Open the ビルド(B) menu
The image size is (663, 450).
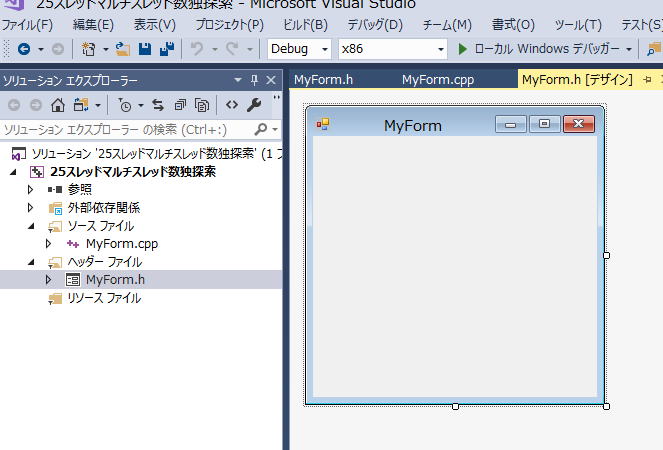305,25
